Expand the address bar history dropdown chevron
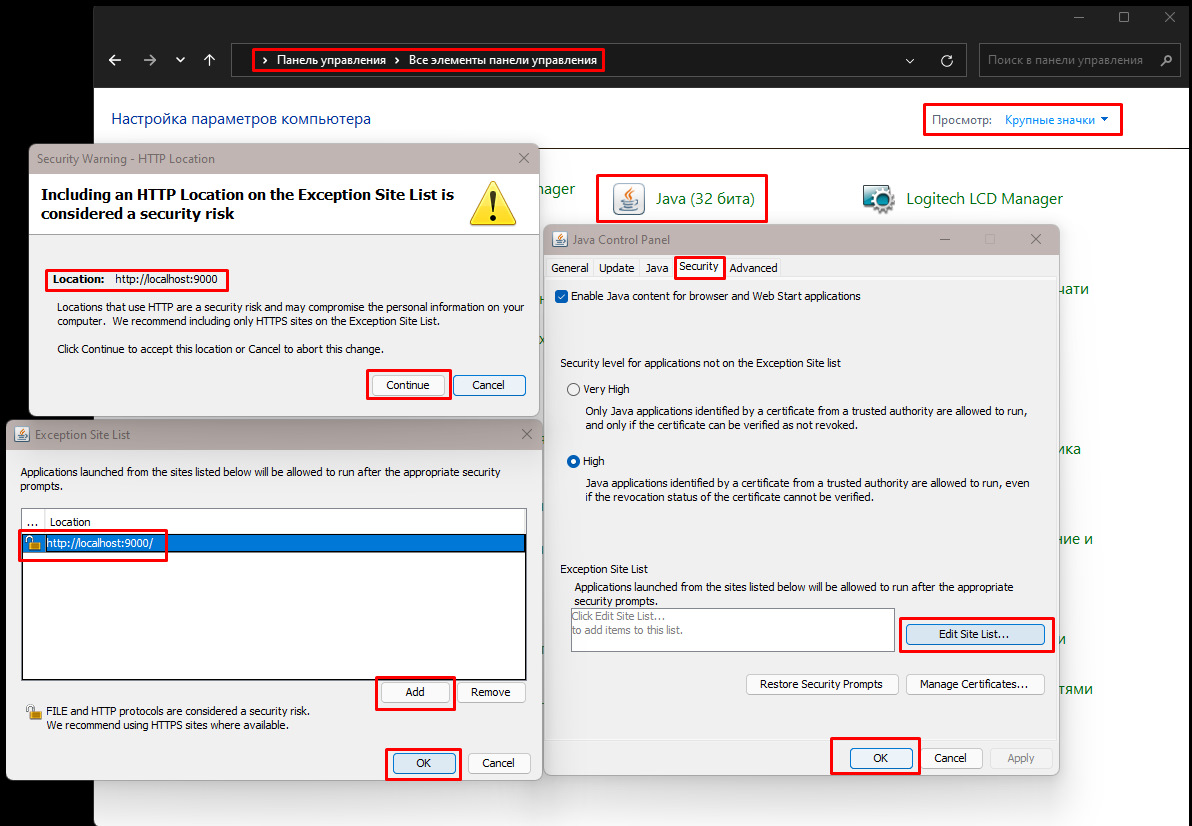Viewport: 1192px width, 826px height. [910, 61]
